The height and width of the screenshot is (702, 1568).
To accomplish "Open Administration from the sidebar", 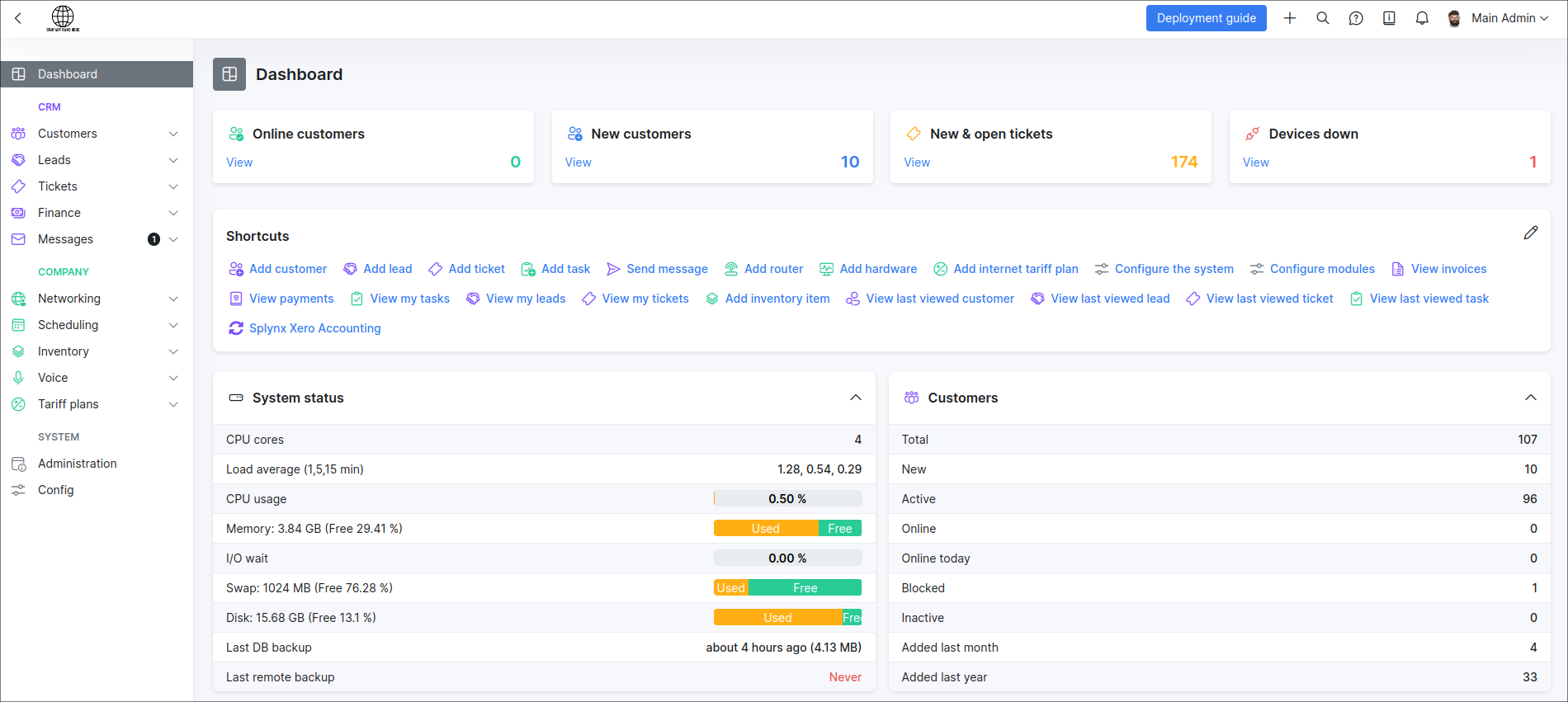I will 77,464.
